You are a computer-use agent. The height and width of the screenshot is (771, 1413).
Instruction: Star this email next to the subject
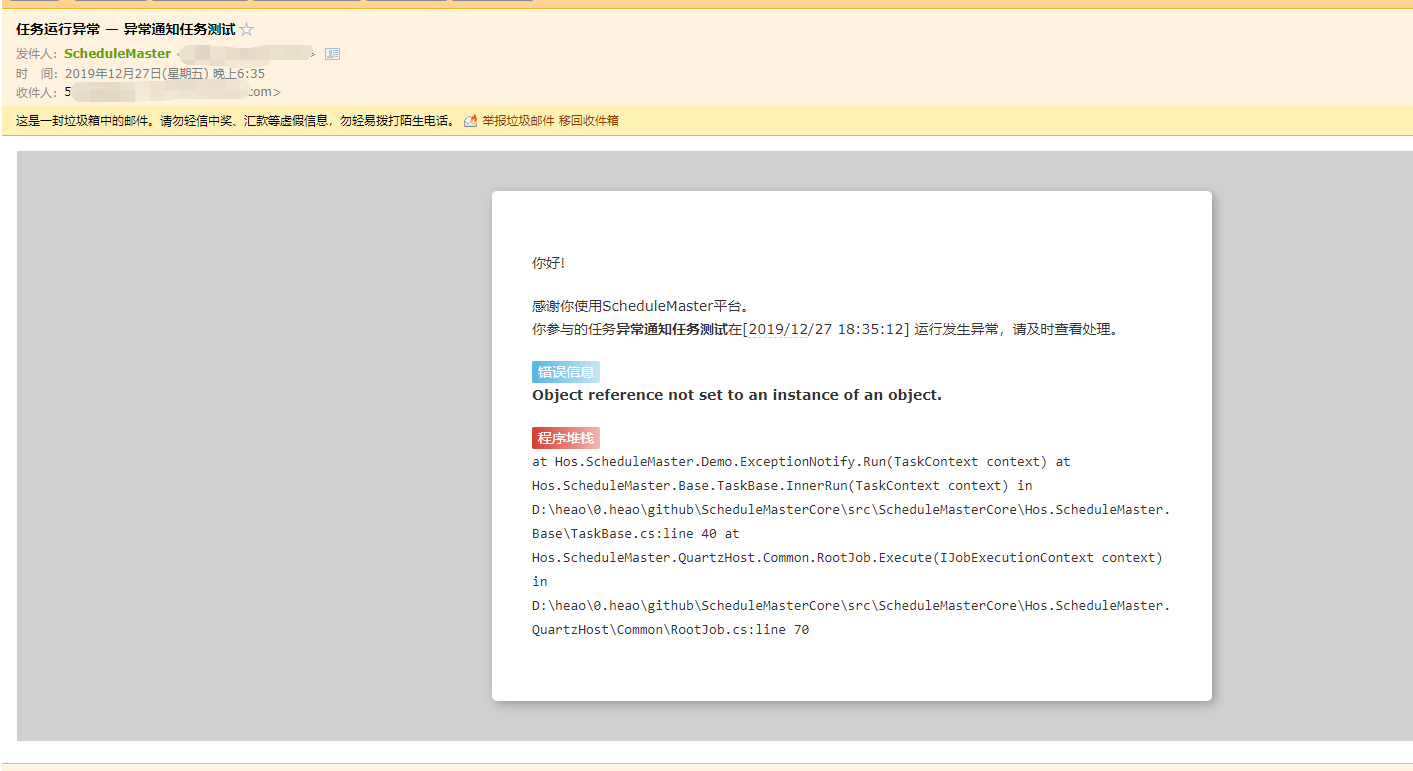click(247, 30)
